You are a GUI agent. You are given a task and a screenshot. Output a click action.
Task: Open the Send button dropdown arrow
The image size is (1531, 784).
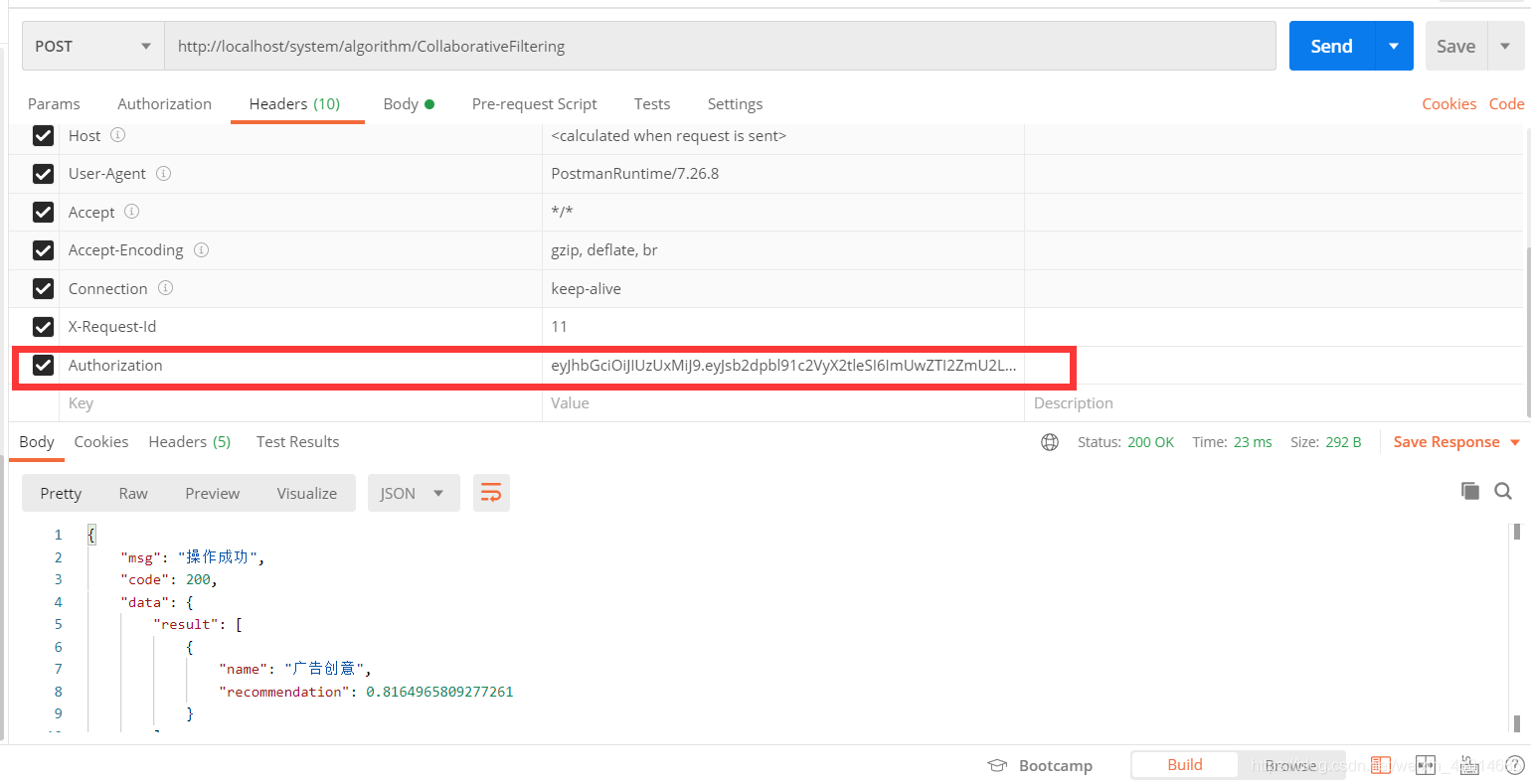1394,46
